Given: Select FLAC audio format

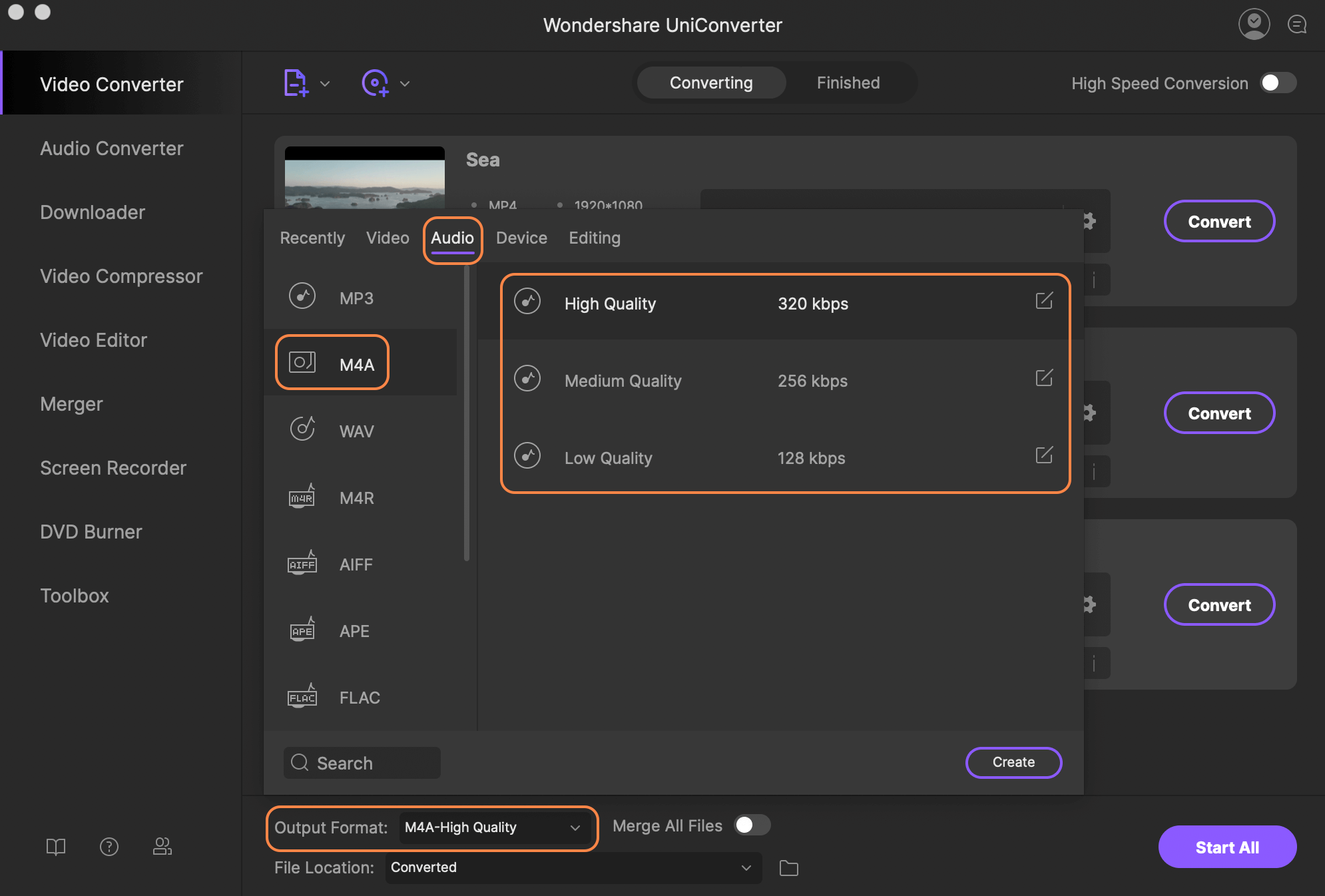Looking at the screenshot, I should point(358,696).
